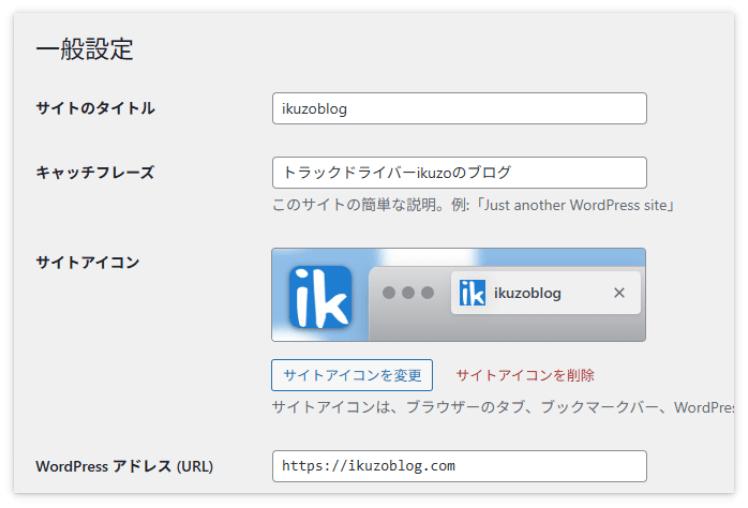Click the small ik favicon in browser tab preview

[472, 292]
